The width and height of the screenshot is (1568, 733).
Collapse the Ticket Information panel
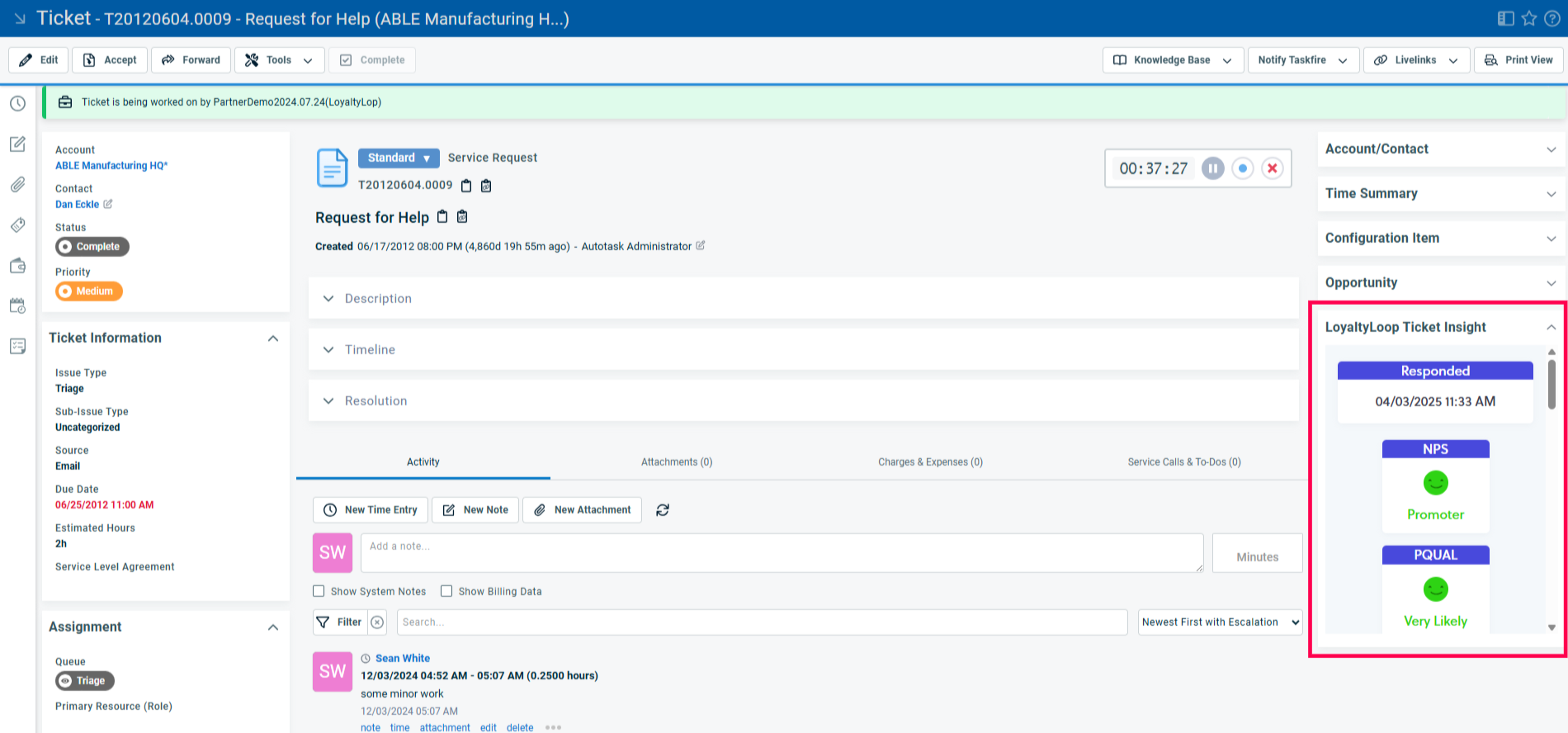(x=273, y=338)
